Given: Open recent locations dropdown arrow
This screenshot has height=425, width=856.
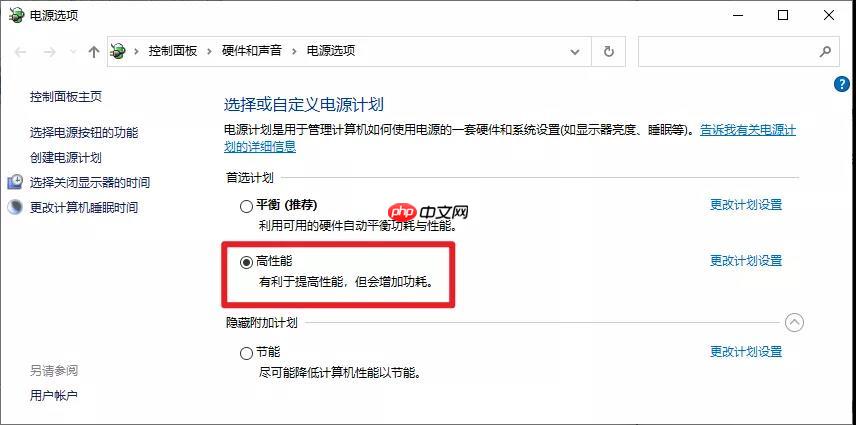Looking at the screenshot, I should pos(74,52).
